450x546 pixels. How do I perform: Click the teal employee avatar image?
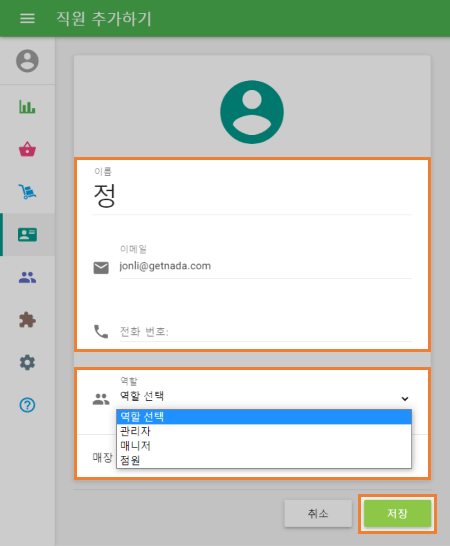pos(252,112)
